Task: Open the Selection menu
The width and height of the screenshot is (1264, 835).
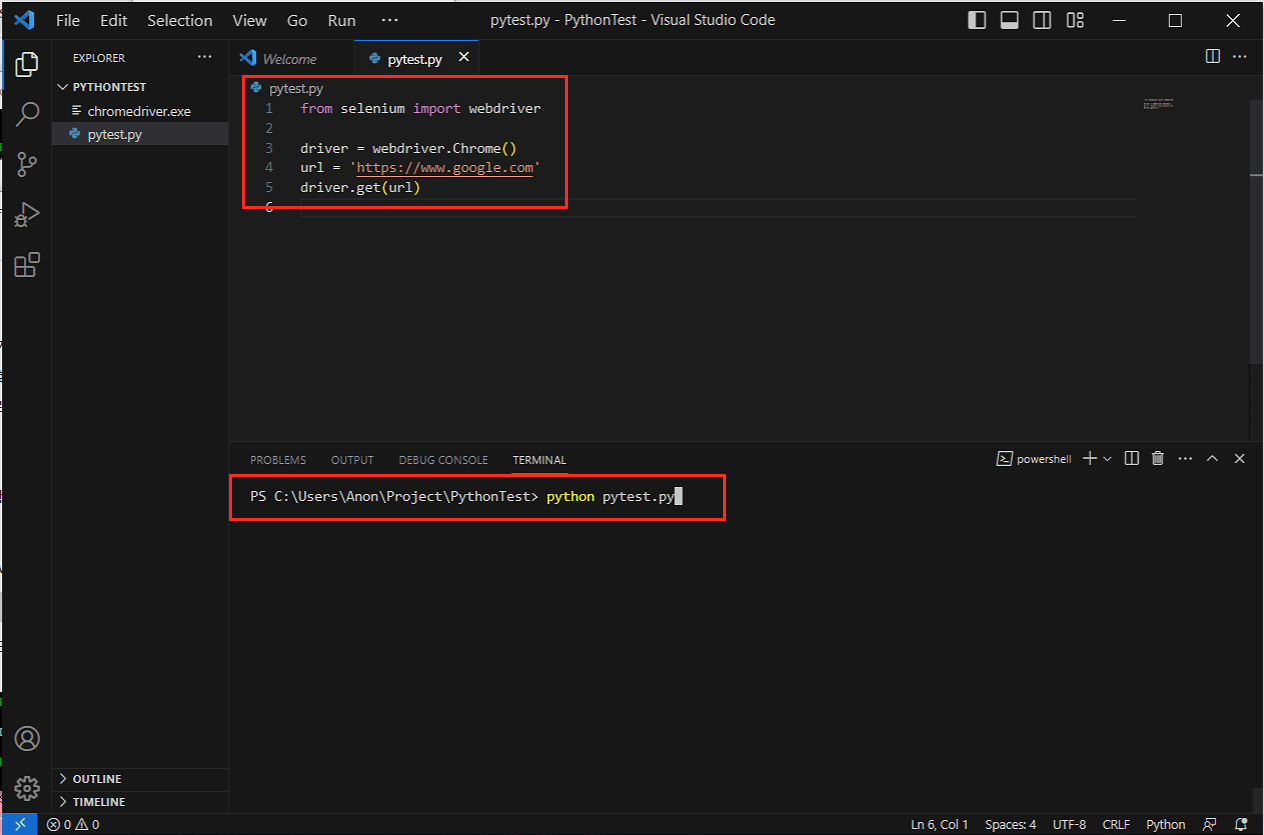Action: pos(179,20)
